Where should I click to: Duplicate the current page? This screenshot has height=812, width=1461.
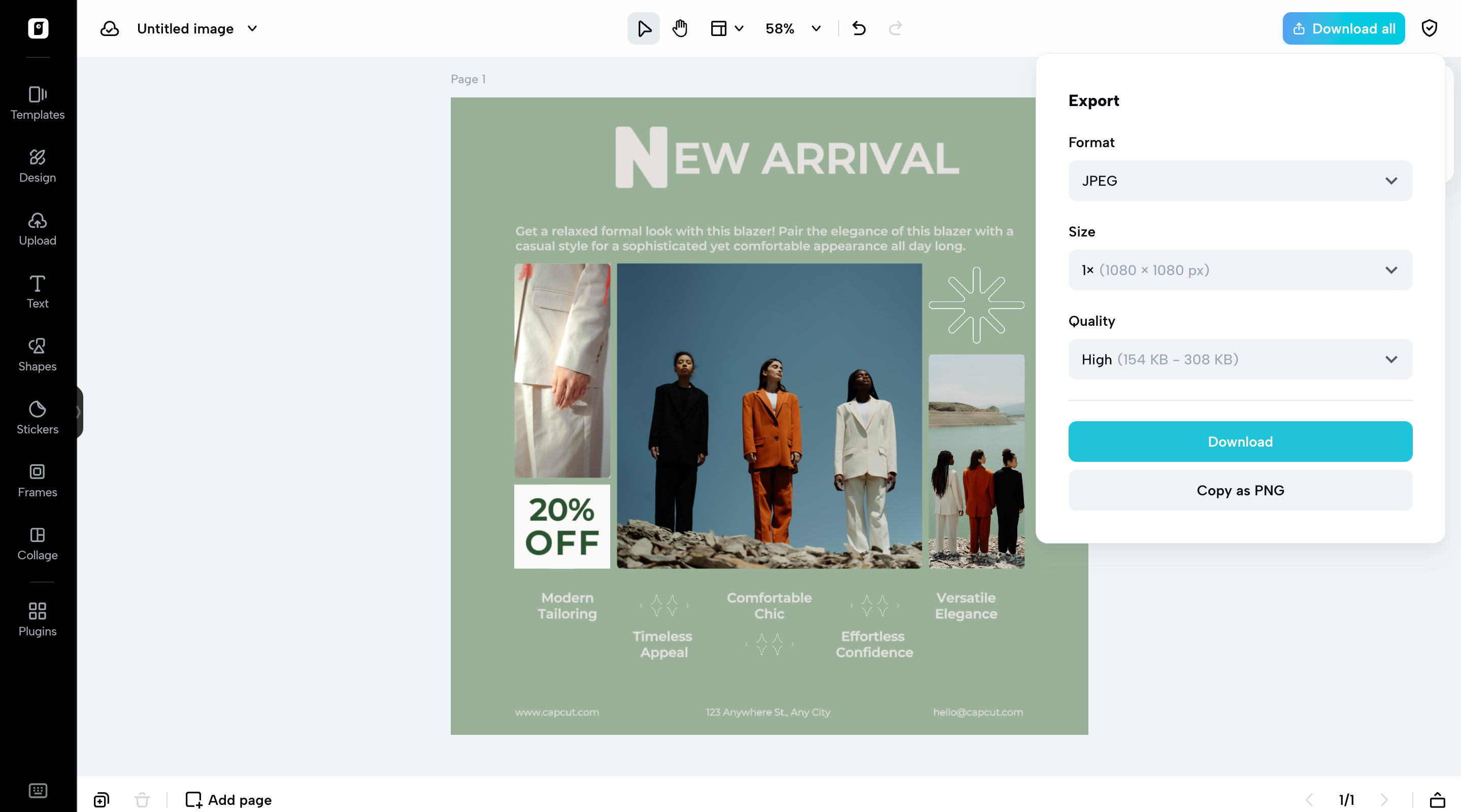(101, 799)
